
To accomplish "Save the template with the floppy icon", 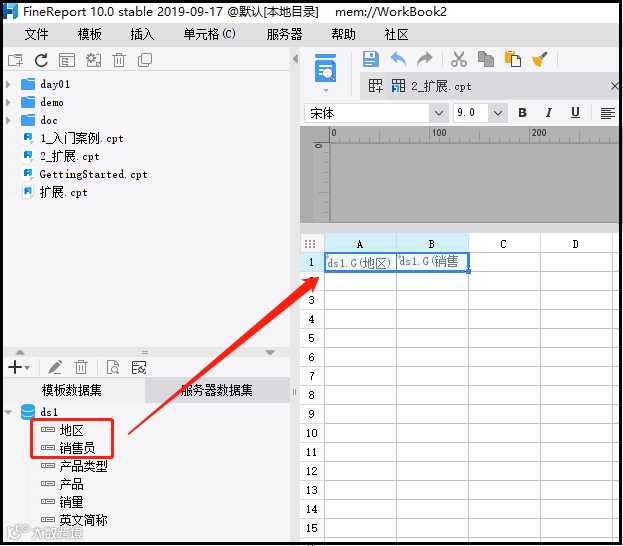I will [370, 59].
